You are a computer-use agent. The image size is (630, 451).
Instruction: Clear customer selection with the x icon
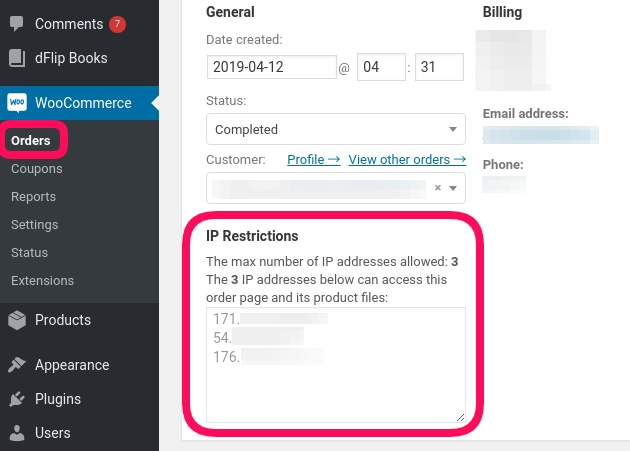pos(437,187)
